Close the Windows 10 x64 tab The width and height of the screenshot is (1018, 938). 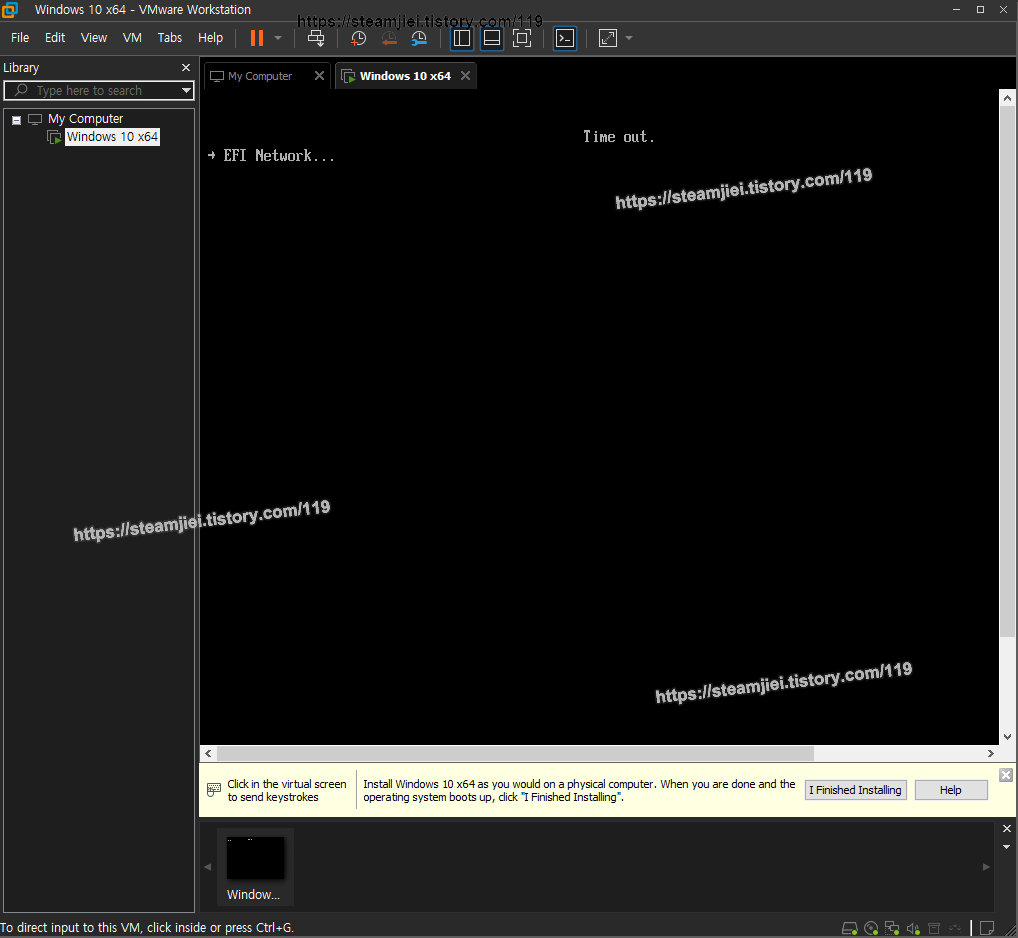coord(466,75)
